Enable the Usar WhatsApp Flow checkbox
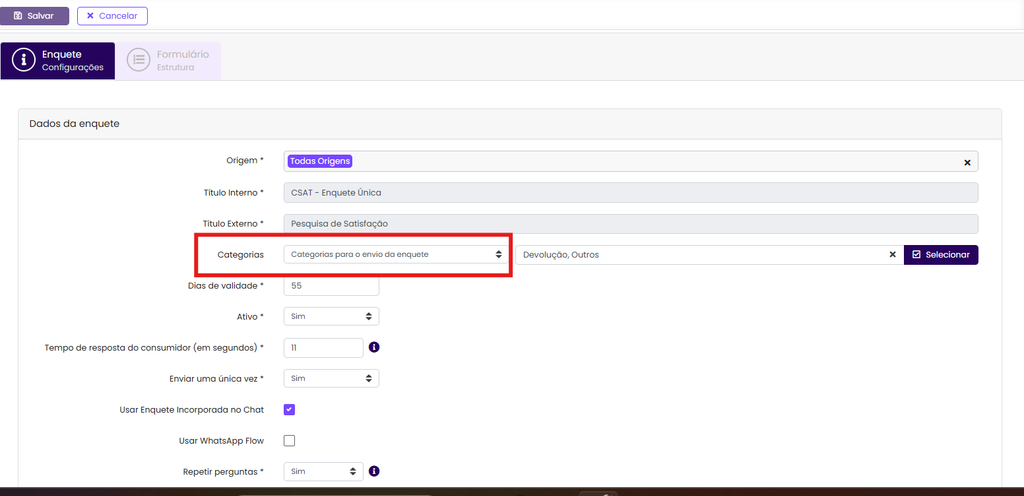The image size is (1024, 496). [x=289, y=441]
